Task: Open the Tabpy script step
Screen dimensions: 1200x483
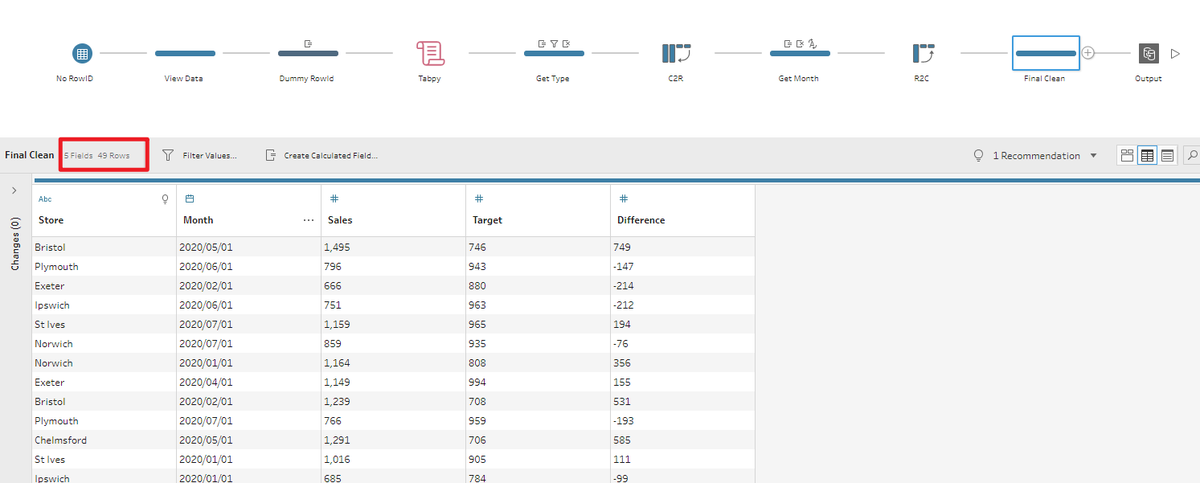Action: pos(429,53)
